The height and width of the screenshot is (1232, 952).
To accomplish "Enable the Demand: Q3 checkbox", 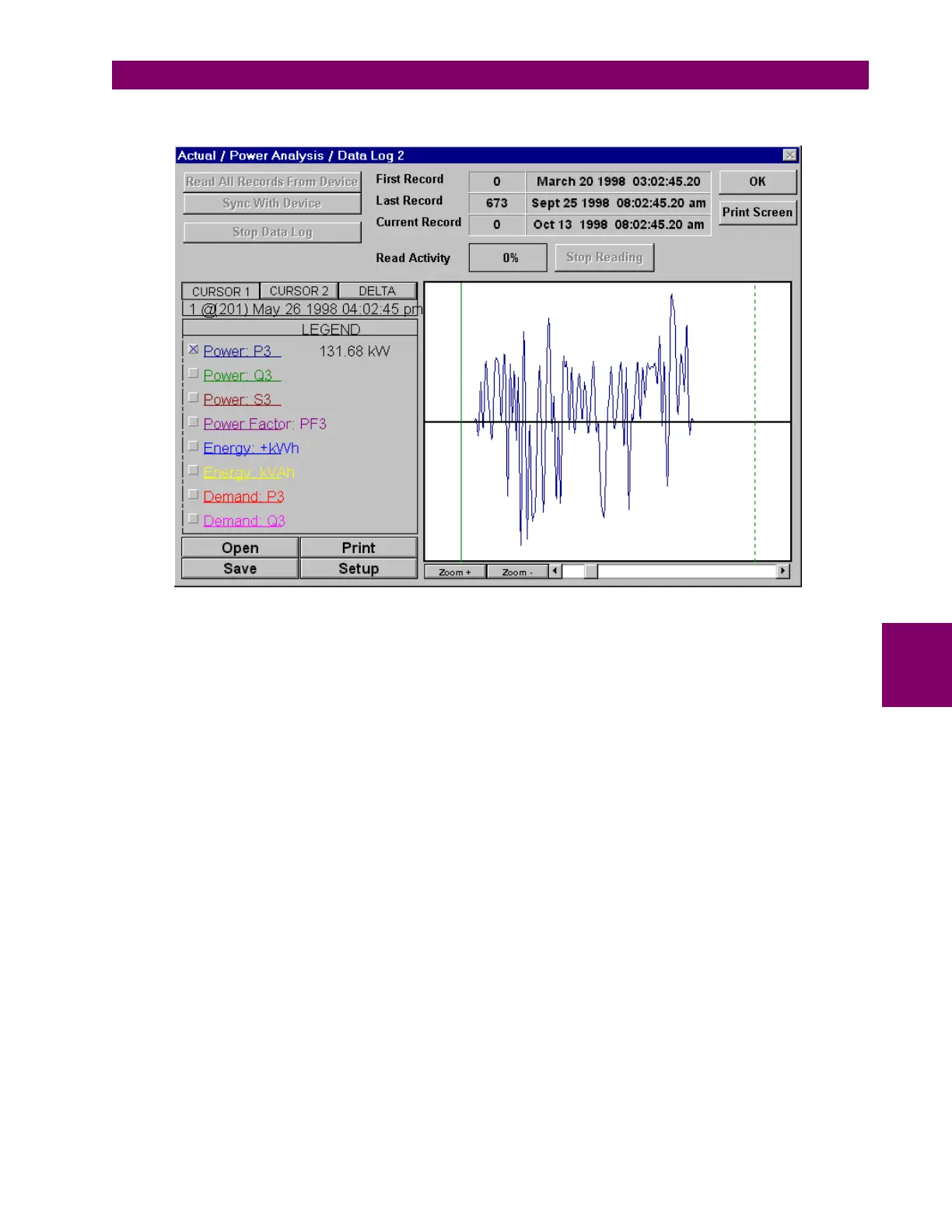I will coord(194,519).
